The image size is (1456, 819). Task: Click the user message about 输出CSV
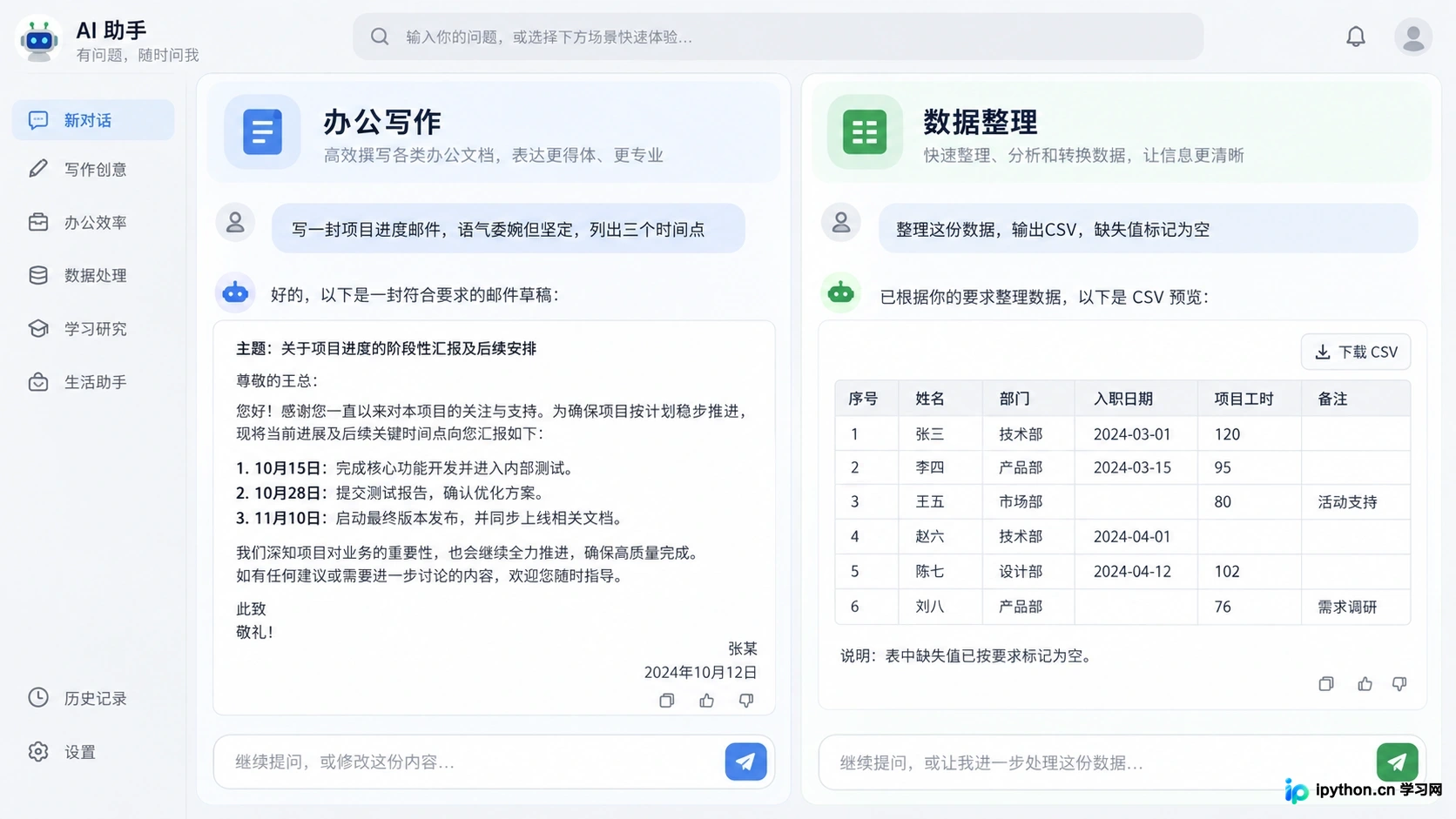click(1148, 229)
